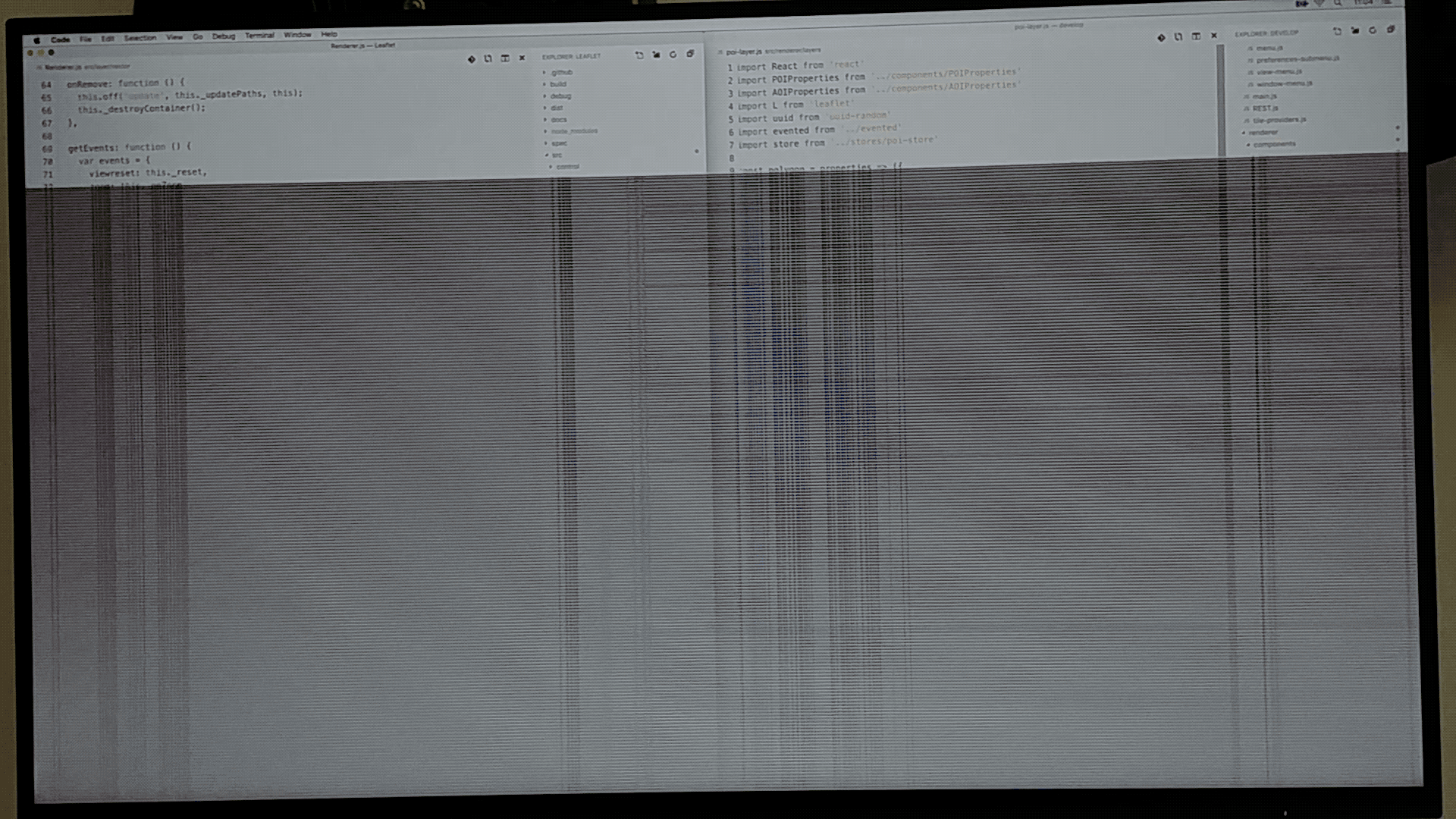
Task: Open the Apple menu
Action: (x=36, y=40)
